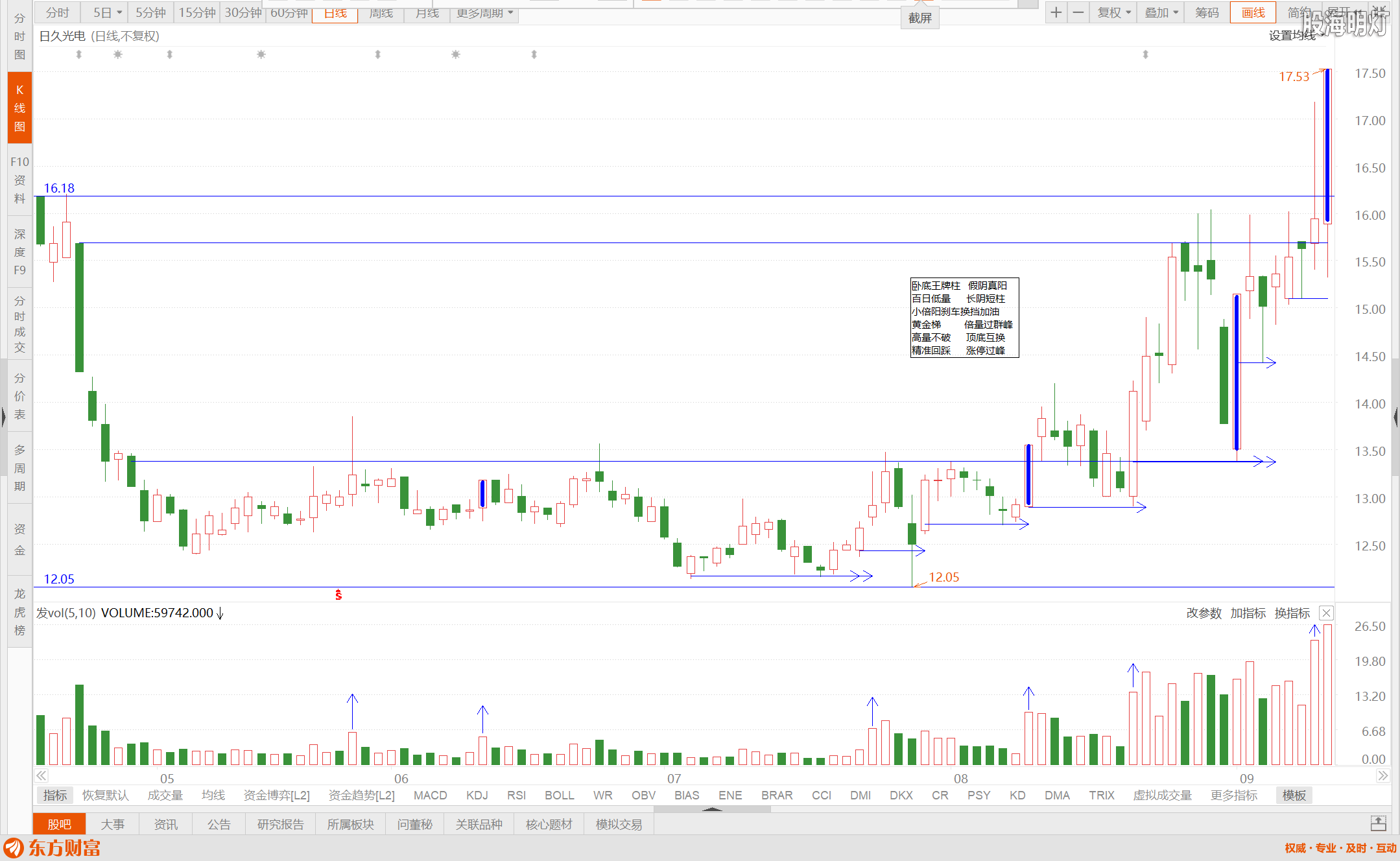Viewport: 1400px width, 861px height.
Task: Click 模板 template button
Action: [1294, 795]
